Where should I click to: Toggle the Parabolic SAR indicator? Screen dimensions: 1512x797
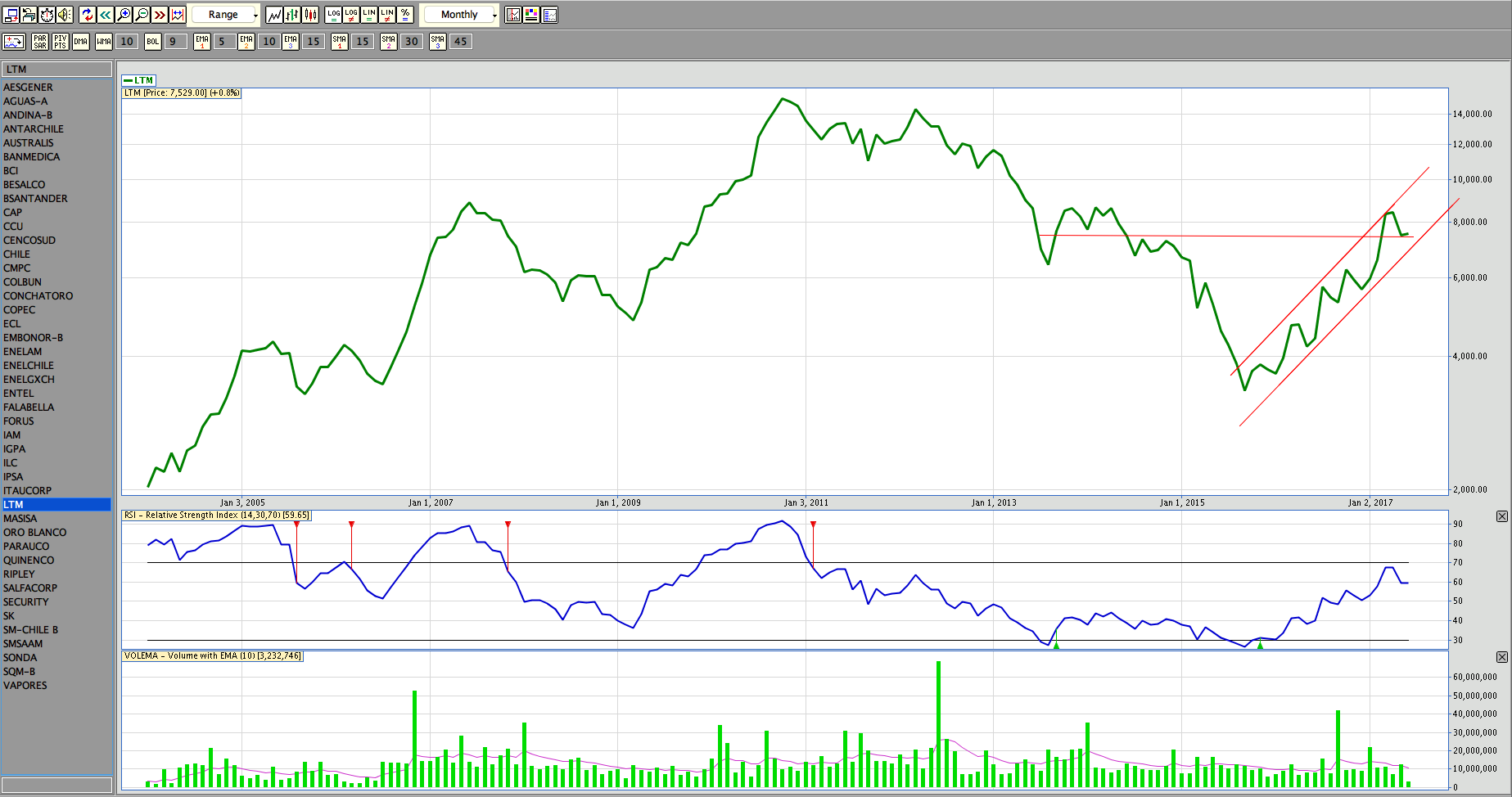(x=40, y=42)
